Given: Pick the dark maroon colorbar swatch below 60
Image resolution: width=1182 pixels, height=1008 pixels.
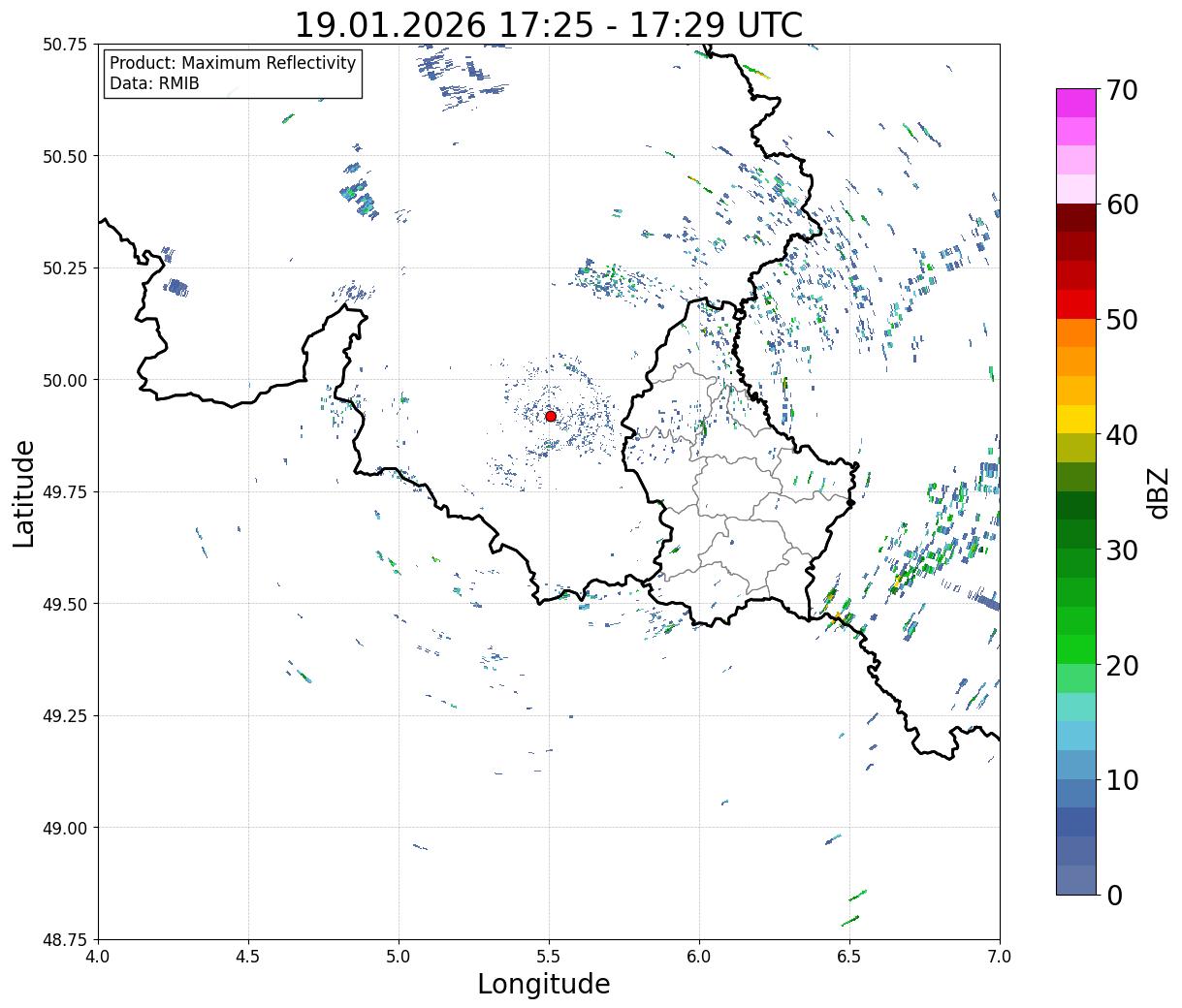Looking at the screenshot, I should 1076,218.
